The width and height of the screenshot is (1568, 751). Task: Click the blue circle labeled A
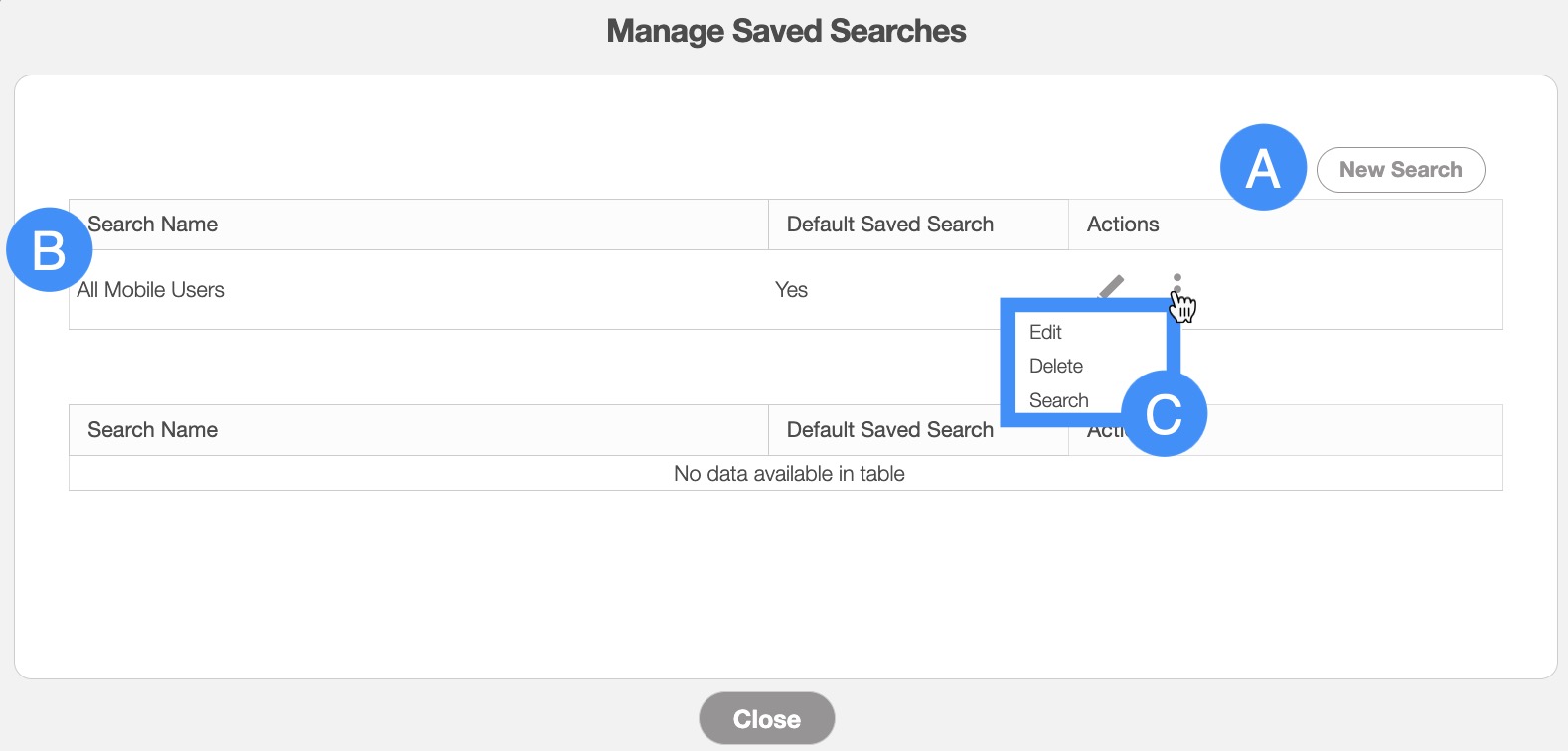1263,167
